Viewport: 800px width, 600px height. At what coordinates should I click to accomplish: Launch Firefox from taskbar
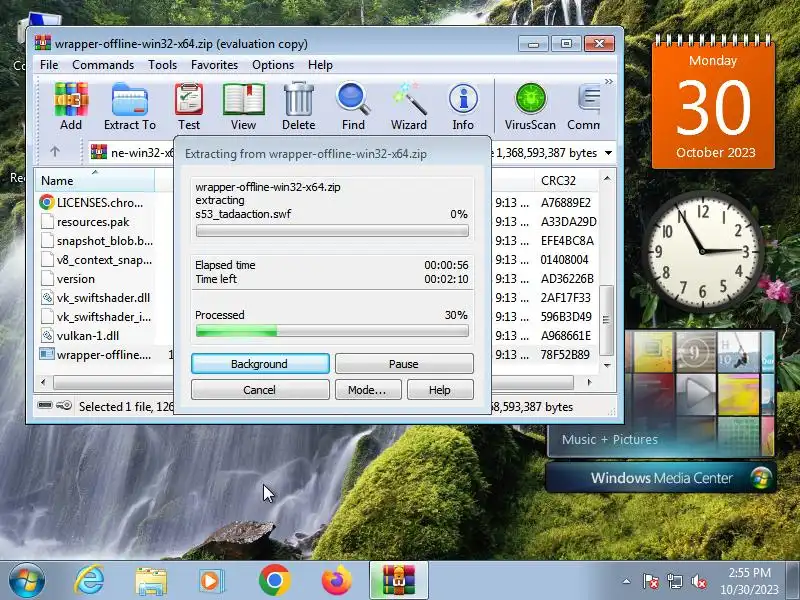click(x=337, y=581)
